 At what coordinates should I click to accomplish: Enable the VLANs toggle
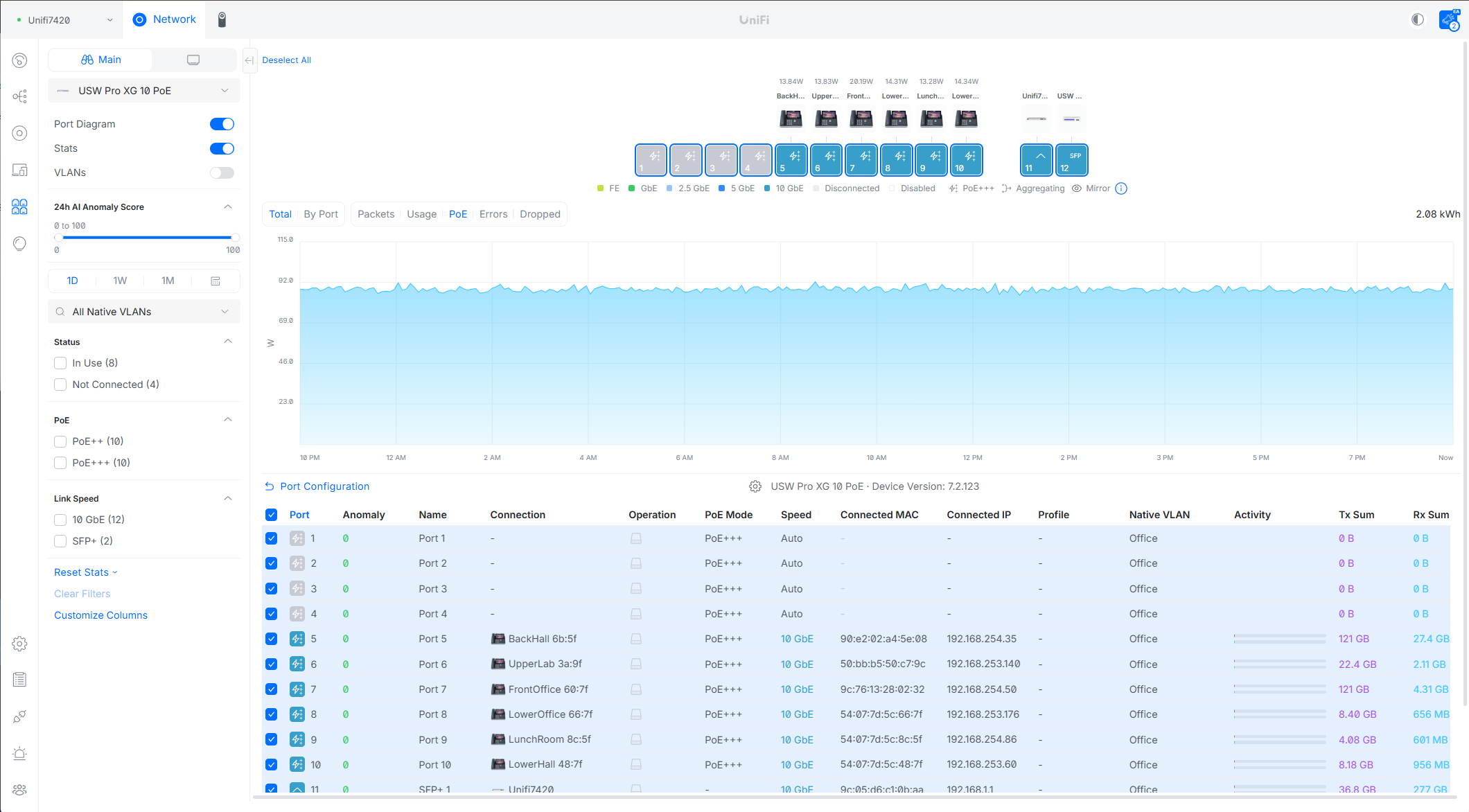click(x=222, y=173)
